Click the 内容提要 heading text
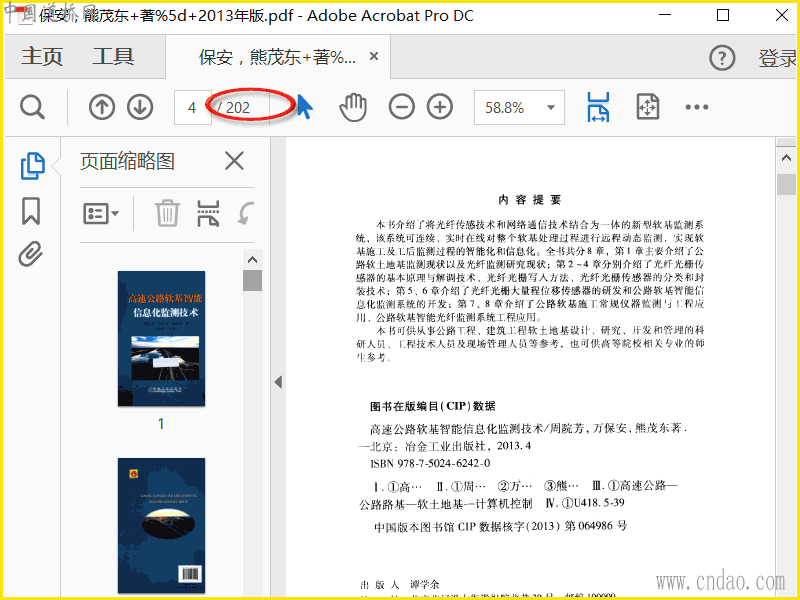Image resolution: width=800 pixels, height=600 pixels. (x=530, y=200)
